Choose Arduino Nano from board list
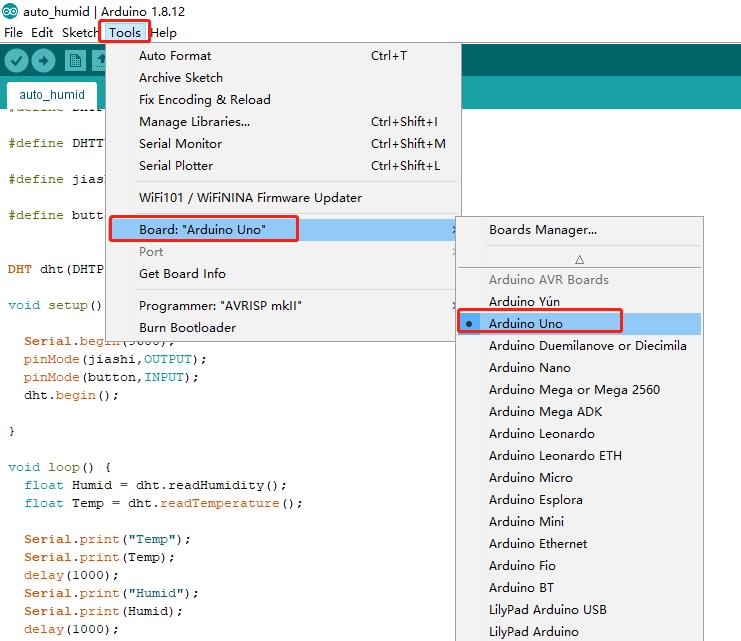 (x=529, y=367)
